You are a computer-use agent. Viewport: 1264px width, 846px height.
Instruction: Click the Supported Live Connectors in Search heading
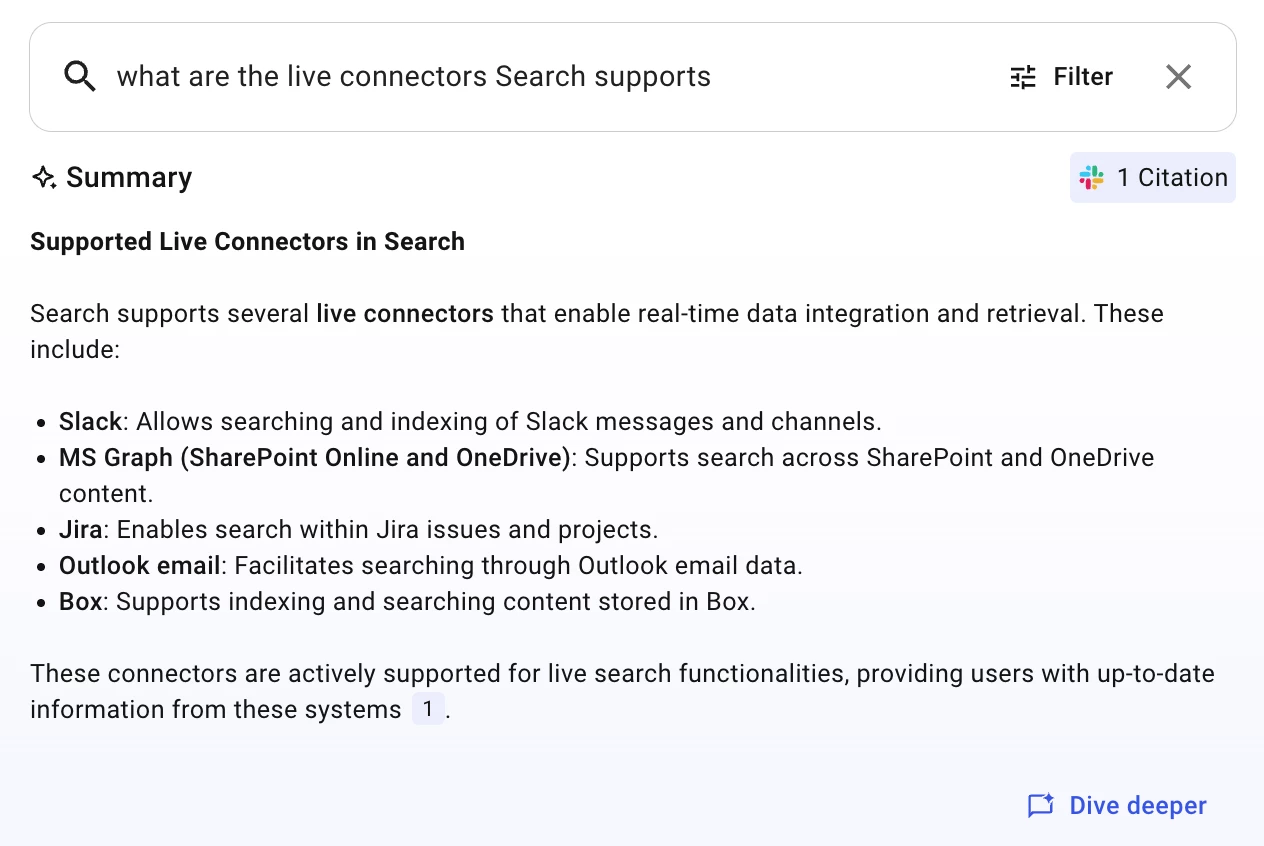[x=247, y=242]
